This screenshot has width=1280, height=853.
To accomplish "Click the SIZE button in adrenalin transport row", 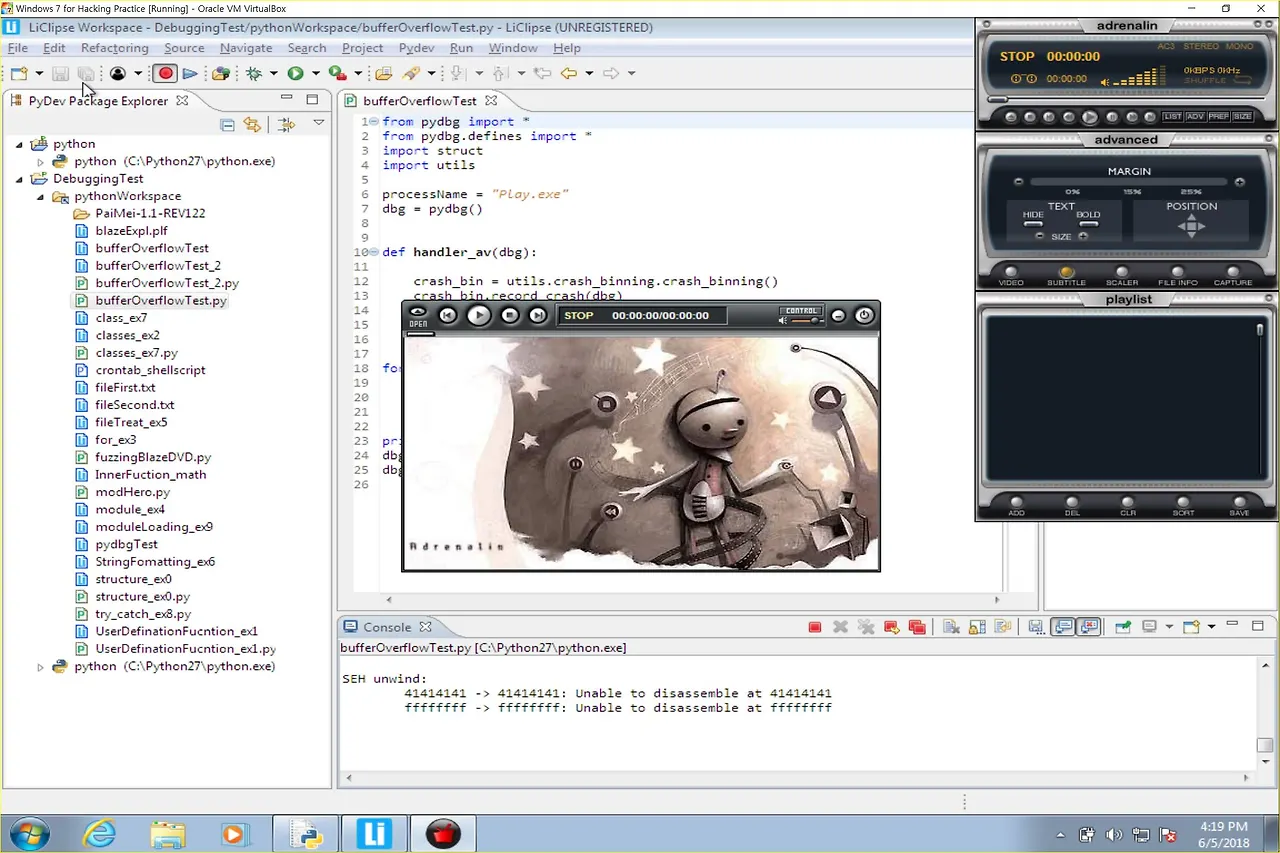I will (x=1242, y=117).
